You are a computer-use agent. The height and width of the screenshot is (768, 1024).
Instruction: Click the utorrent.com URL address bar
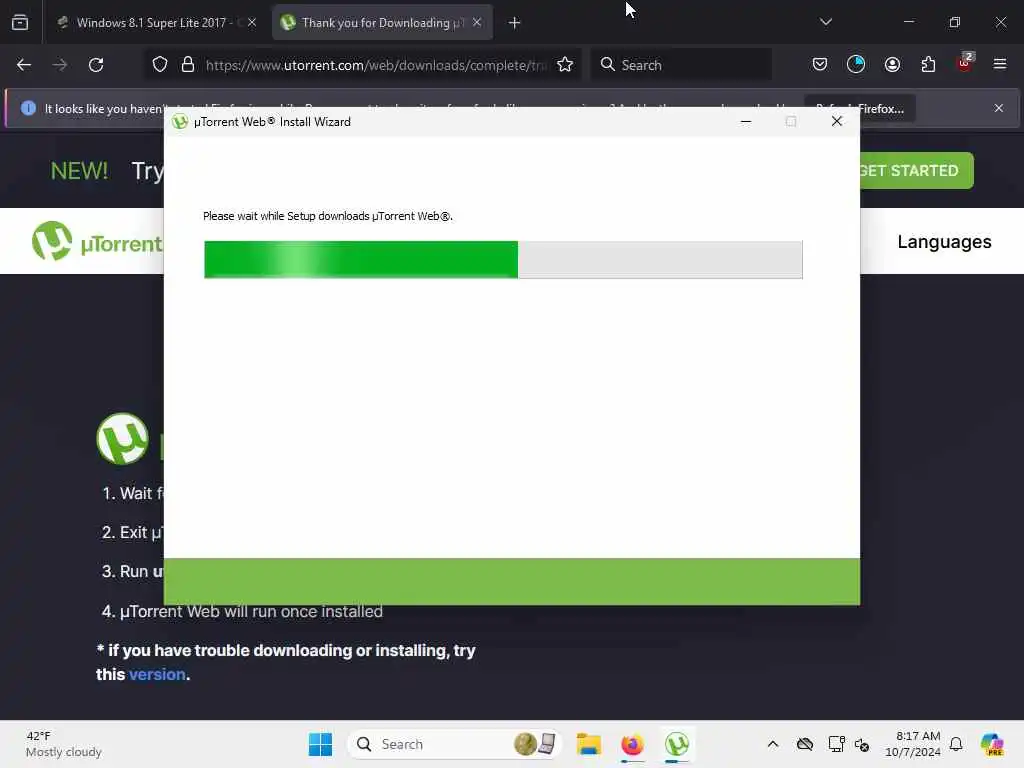point(376,65)
